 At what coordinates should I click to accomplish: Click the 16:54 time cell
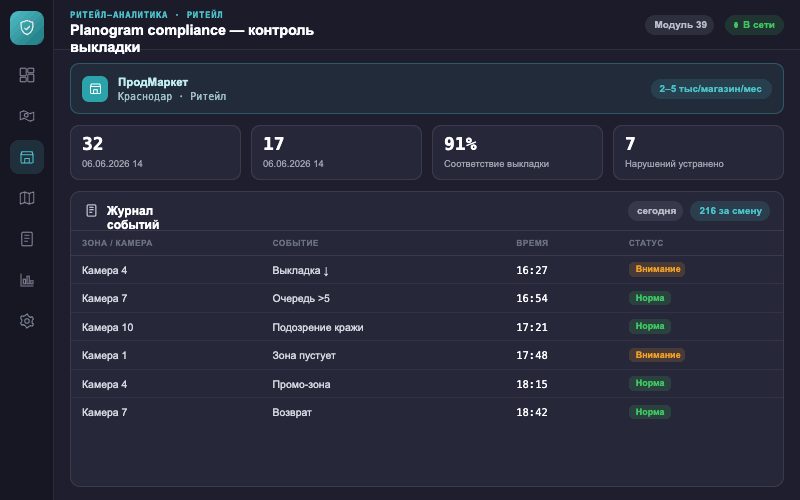[x=532, y=298]
